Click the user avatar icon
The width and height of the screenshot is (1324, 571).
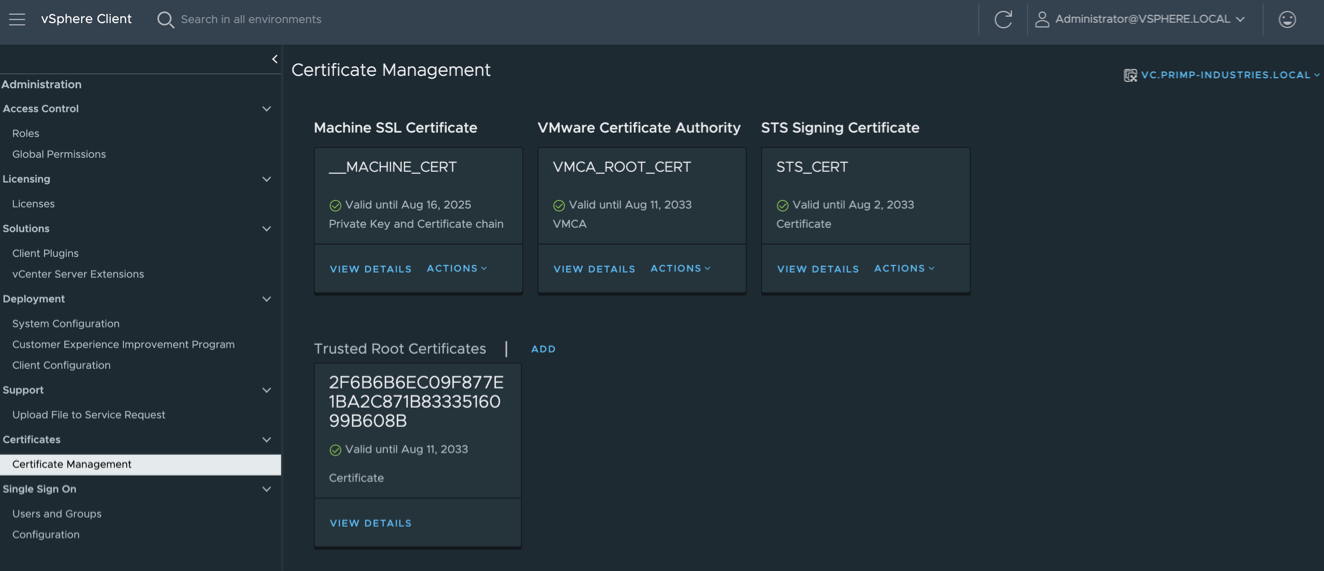pos(1042,19)
